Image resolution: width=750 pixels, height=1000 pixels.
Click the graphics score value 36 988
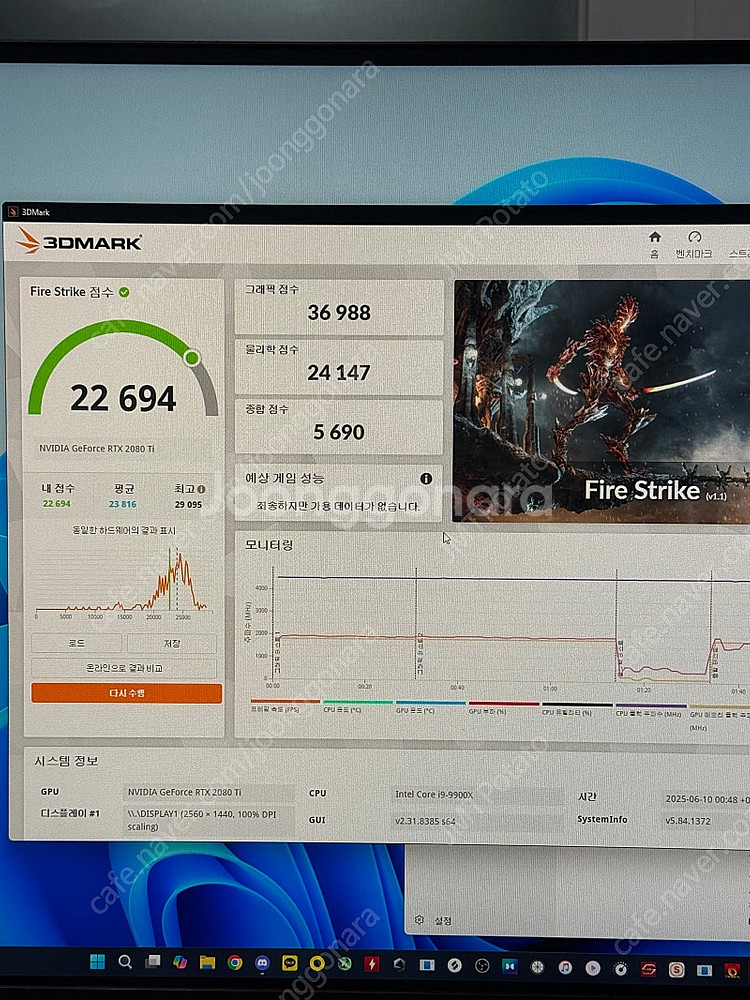point(339,312)
